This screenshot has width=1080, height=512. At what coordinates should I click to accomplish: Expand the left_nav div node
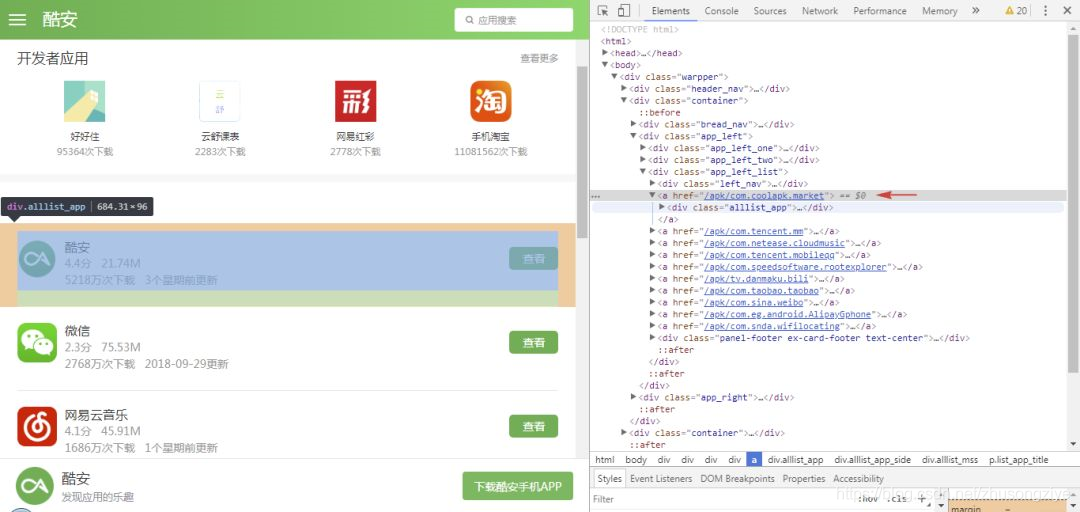[x=653, y=183]
